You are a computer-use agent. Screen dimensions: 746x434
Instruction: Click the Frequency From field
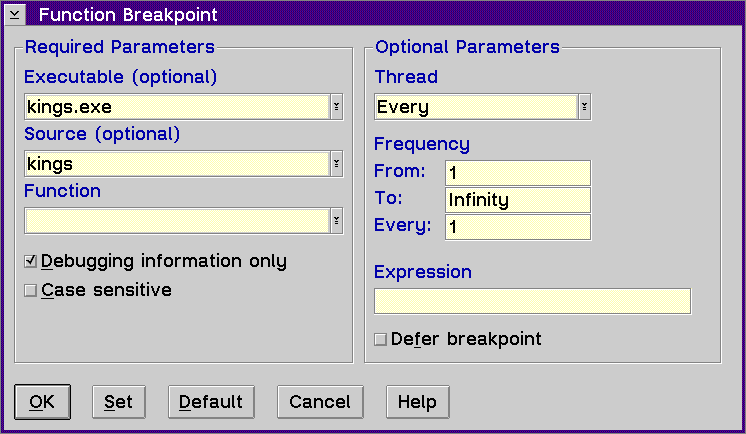tap(518, 173)
